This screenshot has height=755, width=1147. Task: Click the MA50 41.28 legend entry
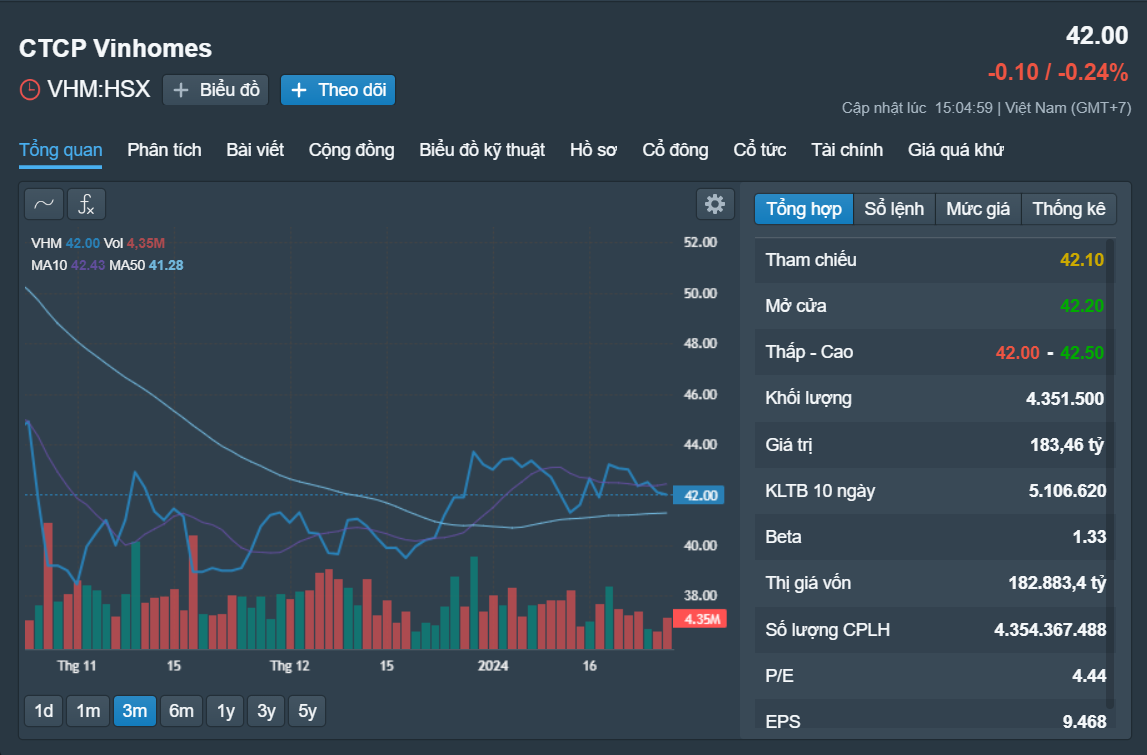[x=146, y=265]
